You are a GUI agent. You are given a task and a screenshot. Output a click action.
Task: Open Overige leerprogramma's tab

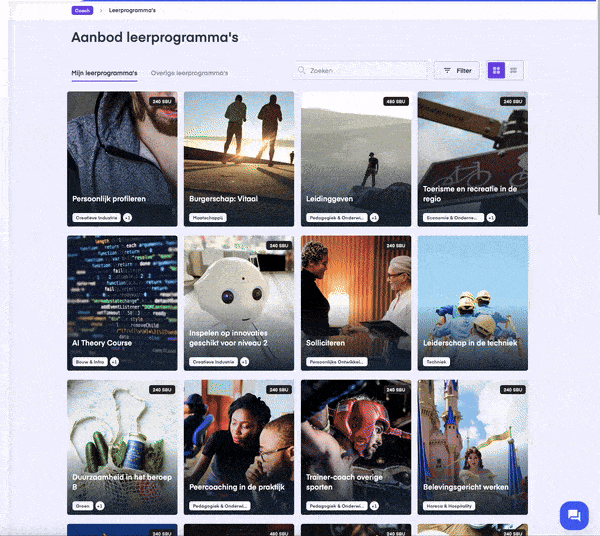(x=189, y=73)
